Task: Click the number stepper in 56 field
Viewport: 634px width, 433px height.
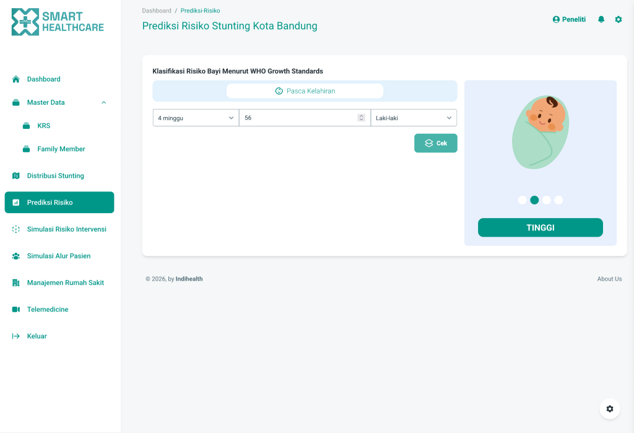Action: tap(361, 118)
